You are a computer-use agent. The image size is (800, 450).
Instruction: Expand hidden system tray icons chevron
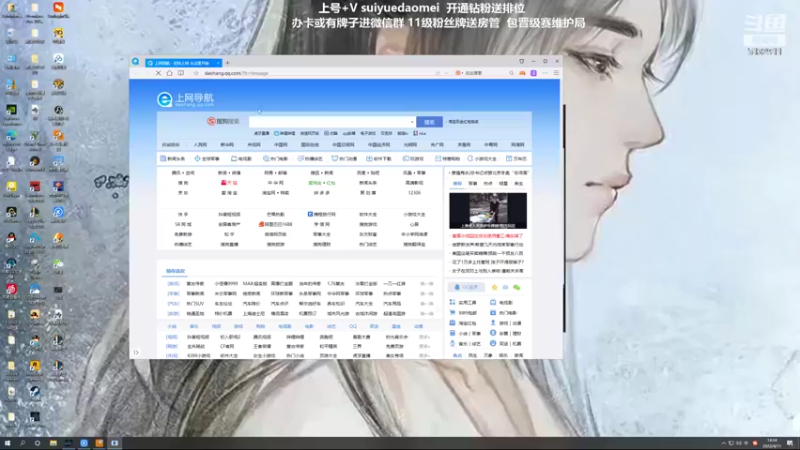coord(723,443)
